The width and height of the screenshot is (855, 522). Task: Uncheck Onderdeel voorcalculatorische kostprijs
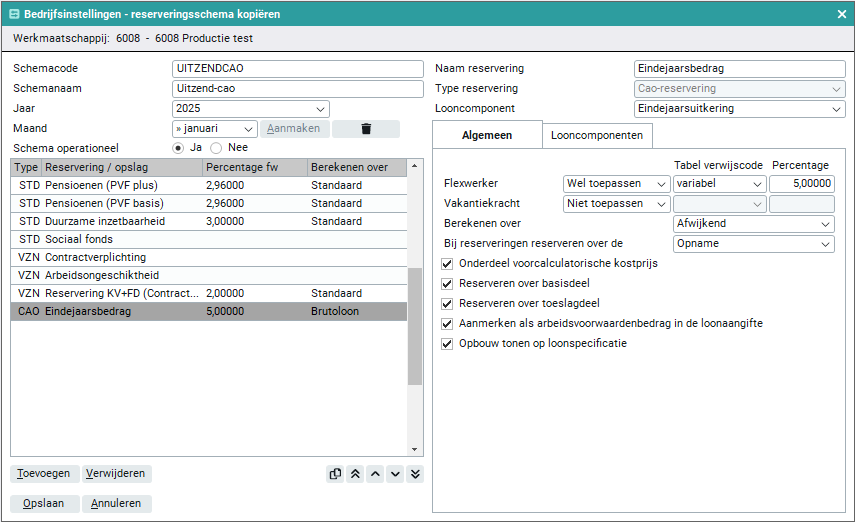click(447, 263)
